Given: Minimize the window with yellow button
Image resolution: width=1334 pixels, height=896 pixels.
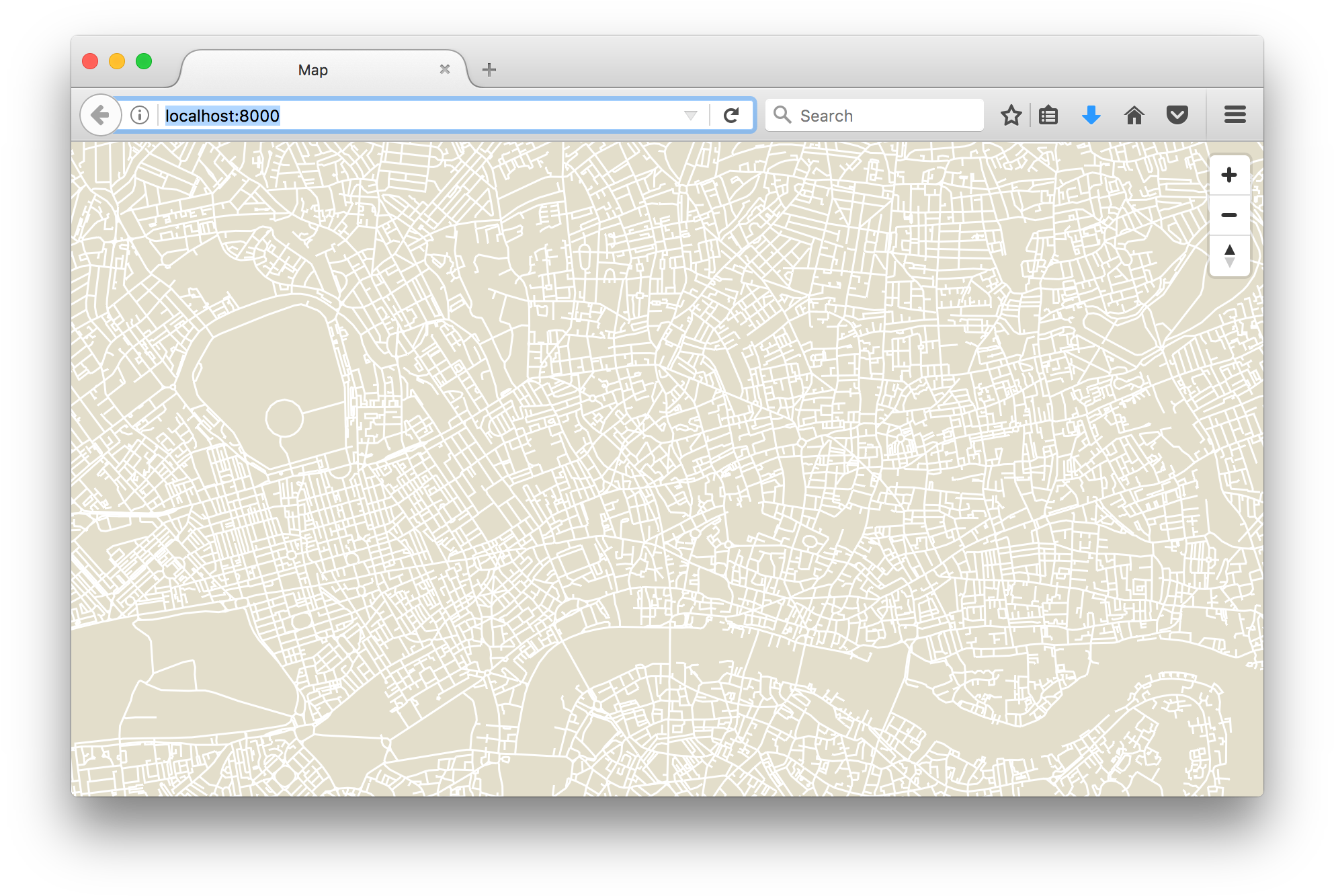Looking at the screenshot, I should (117, 61).
